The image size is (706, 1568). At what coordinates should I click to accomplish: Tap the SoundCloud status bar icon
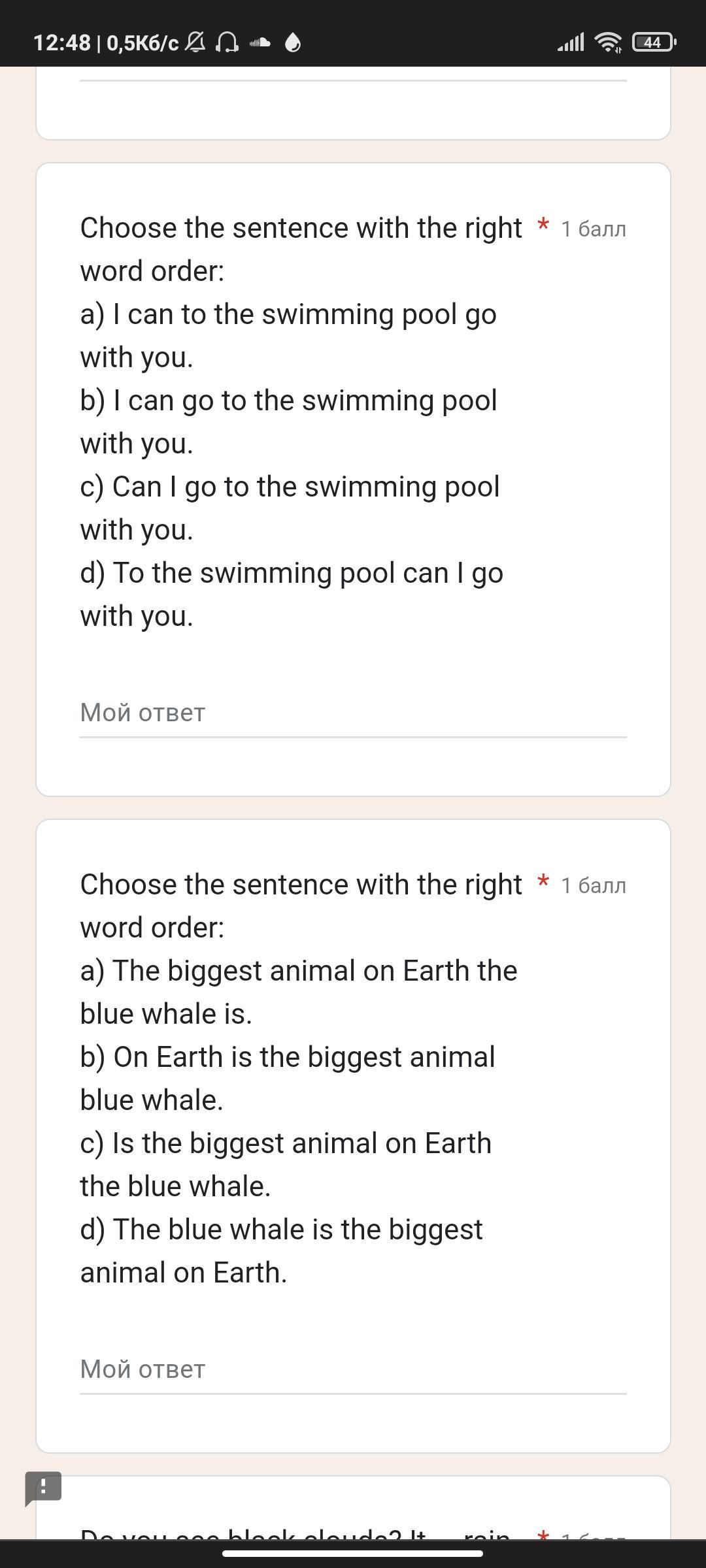click(260, 43)
